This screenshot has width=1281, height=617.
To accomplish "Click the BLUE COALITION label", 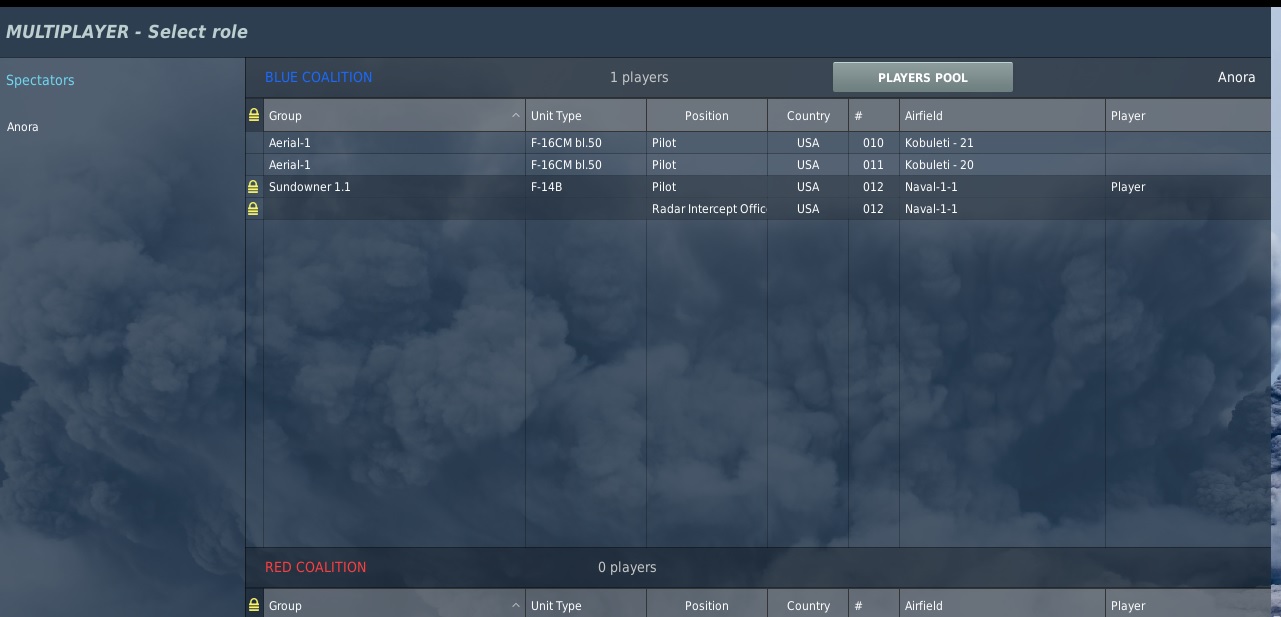I will 318,77.
